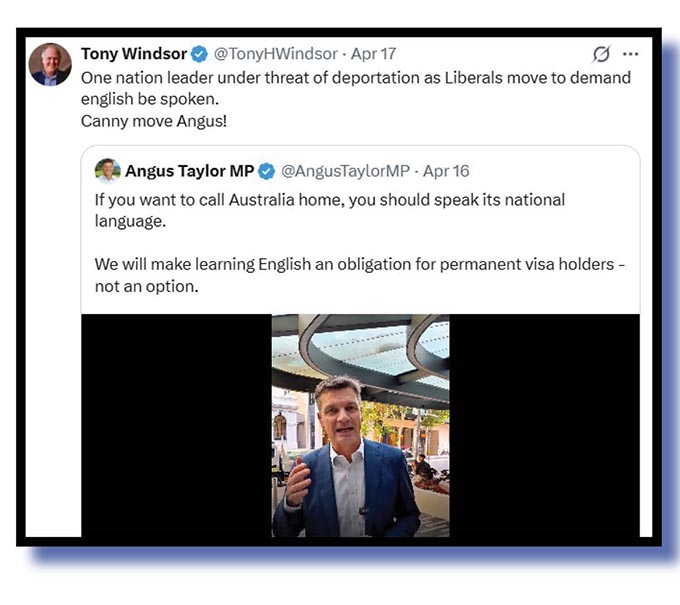
Task: Play the video of the man in blue jacket
Action: (x=360, y=426)
